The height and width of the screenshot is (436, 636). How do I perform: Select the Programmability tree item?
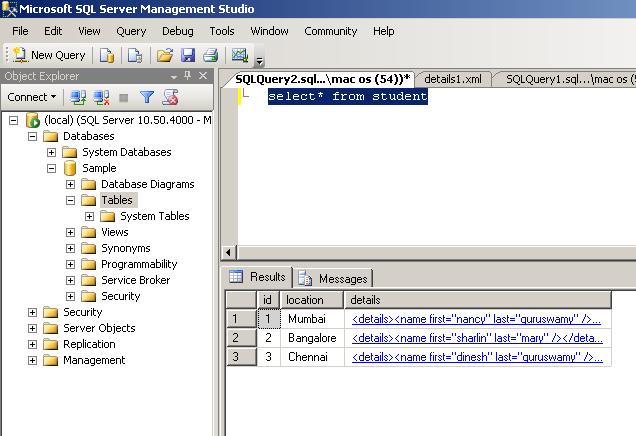point(139,264)
